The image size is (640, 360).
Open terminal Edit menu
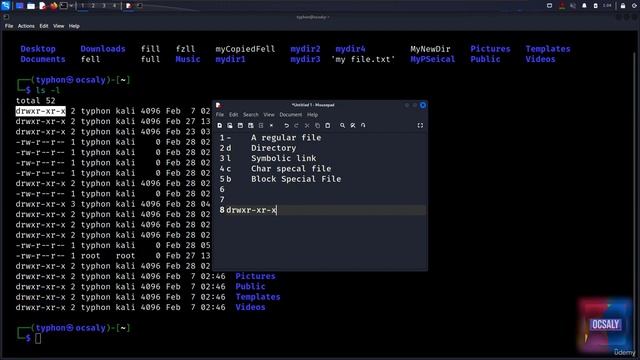(44, 26)
